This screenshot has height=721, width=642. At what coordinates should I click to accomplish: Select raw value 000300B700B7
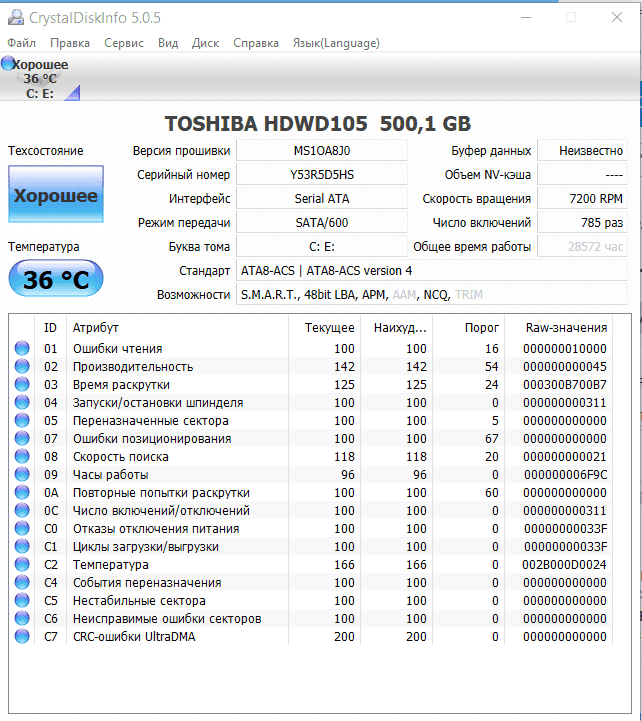point(565,384)
